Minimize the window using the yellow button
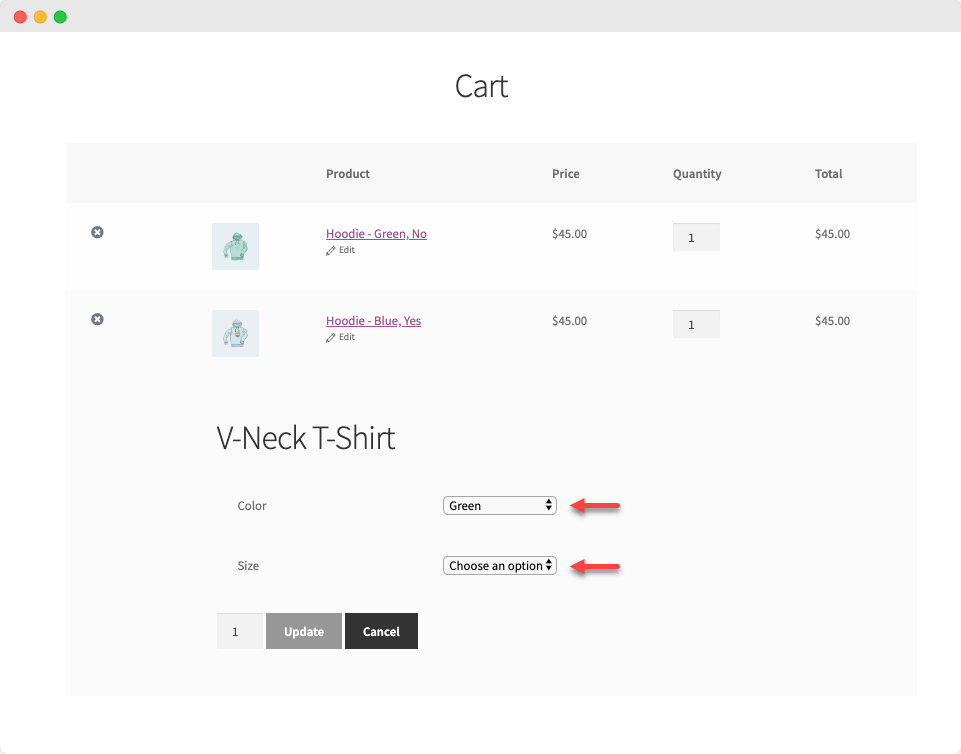Image resolution: width=961 pixels, height=754 pixels. coord(40,17)
